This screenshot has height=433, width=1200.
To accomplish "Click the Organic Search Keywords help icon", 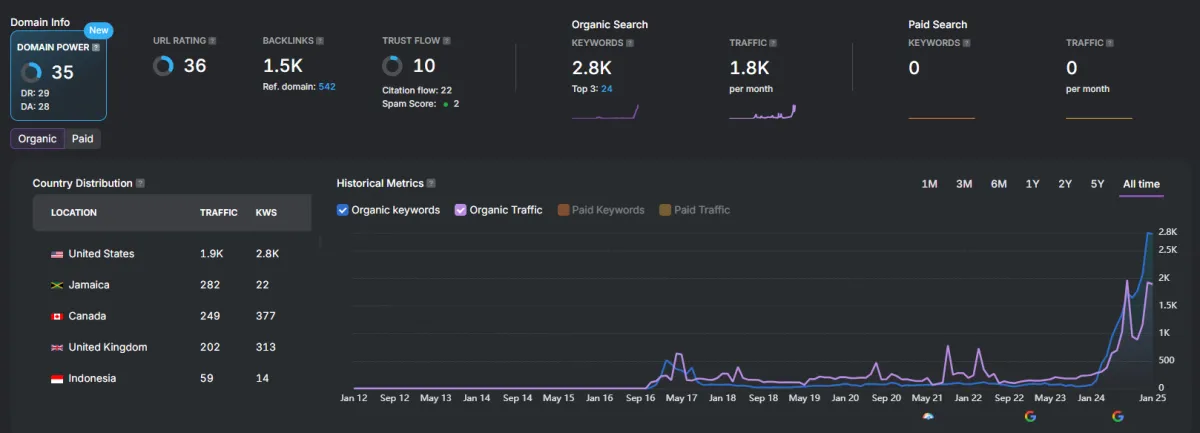I will click(630, 43).
